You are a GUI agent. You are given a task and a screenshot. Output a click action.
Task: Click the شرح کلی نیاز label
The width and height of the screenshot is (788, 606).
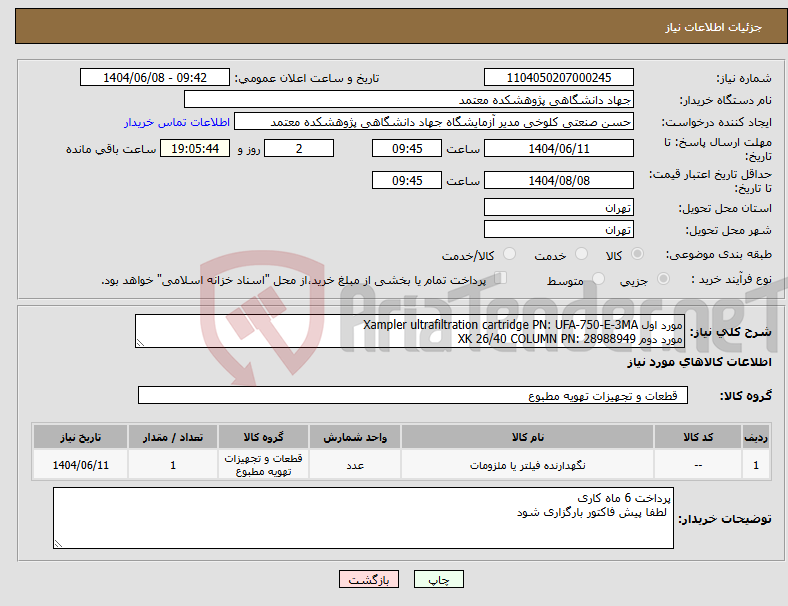730,332
